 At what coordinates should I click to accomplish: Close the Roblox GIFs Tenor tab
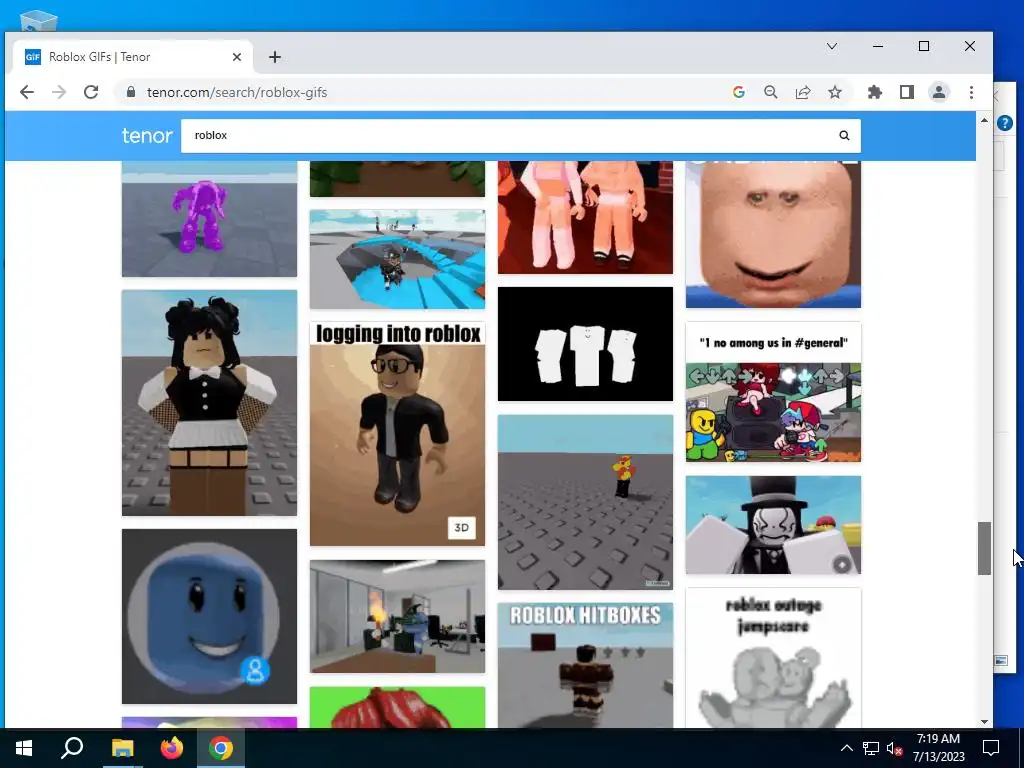[237, 57]
